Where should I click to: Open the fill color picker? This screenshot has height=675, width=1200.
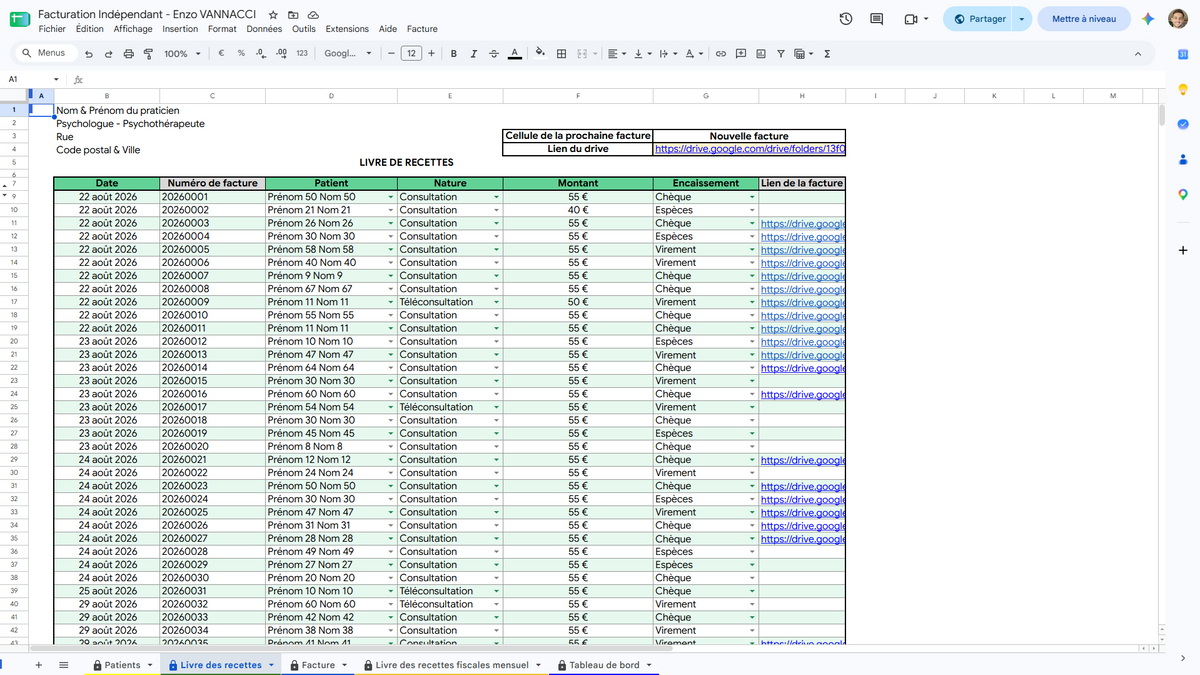(x=541, y=54)
